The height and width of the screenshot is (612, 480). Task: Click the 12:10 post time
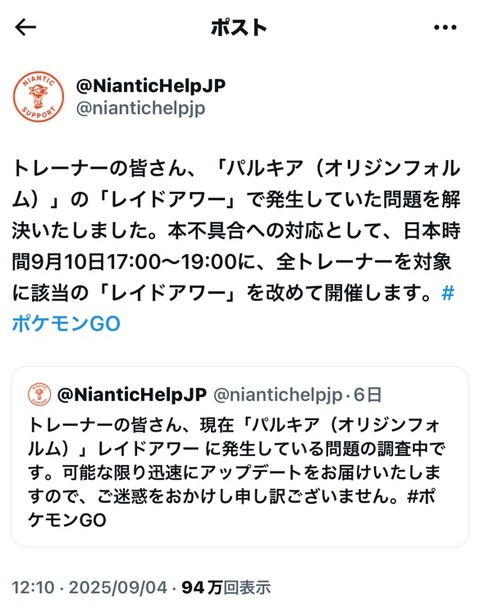[33, 587]
